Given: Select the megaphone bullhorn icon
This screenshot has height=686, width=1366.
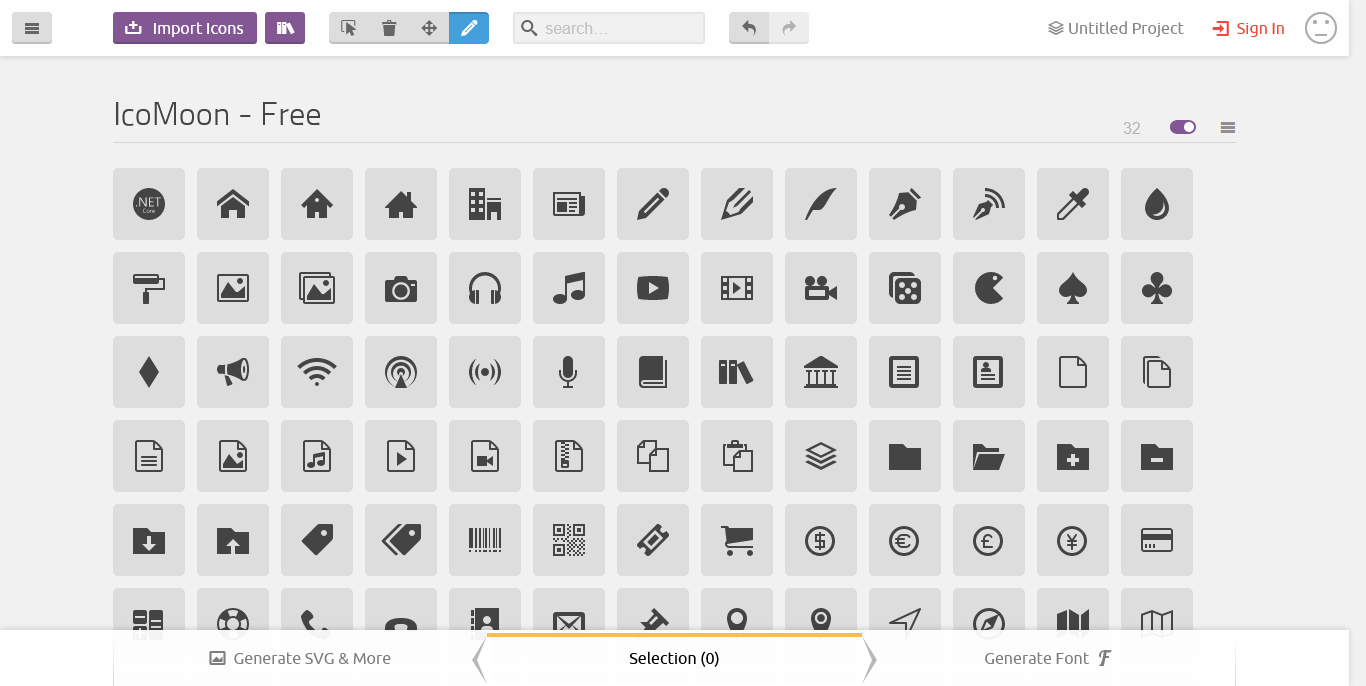Looking at the screenshot, I should (x=233, y=372).
